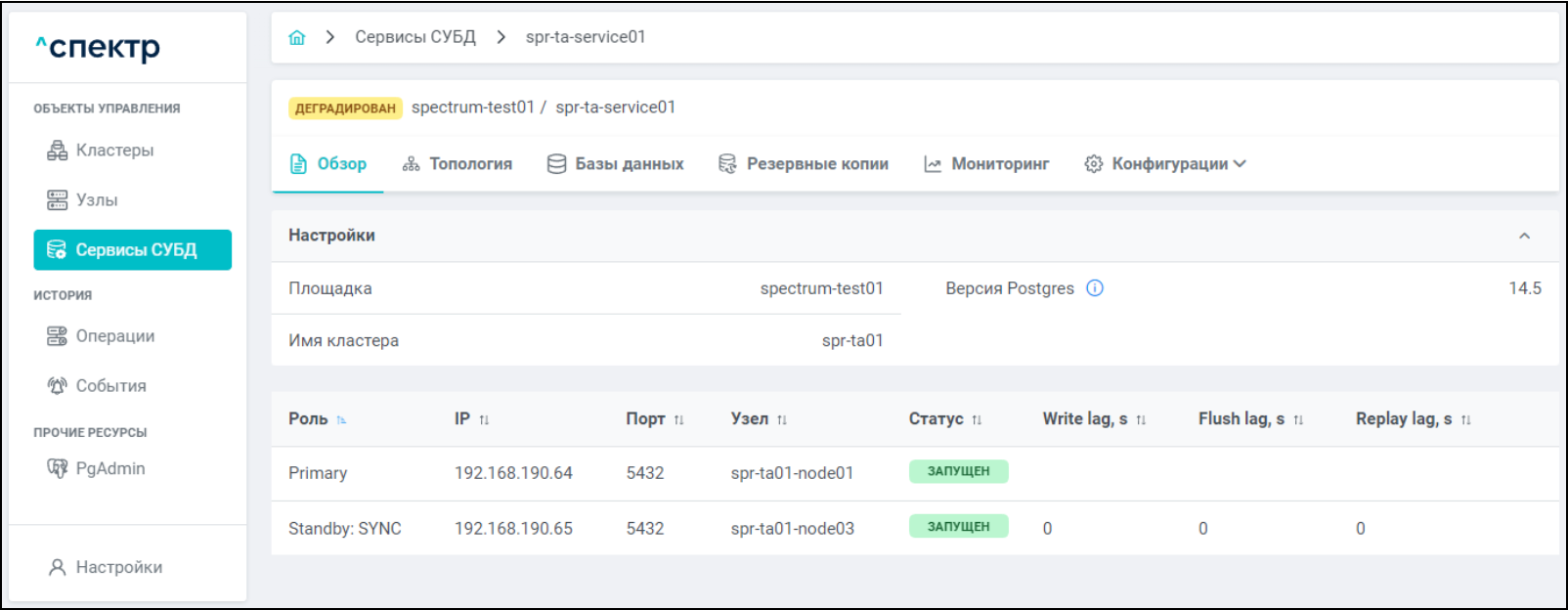Viewport: 1568px width, 610px height.
Task: Sort by Flush lag column icon
Action: pos(1298,420)
